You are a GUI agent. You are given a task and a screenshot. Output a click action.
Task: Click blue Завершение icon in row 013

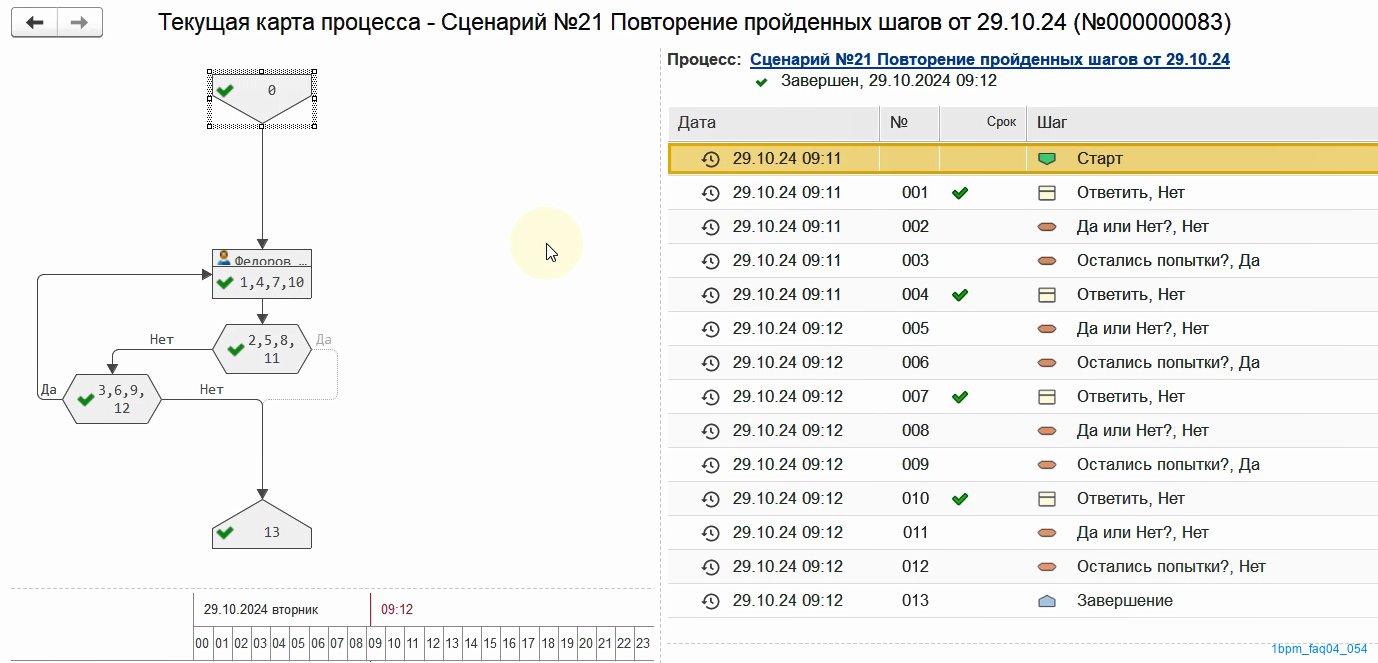point(1047,601)
